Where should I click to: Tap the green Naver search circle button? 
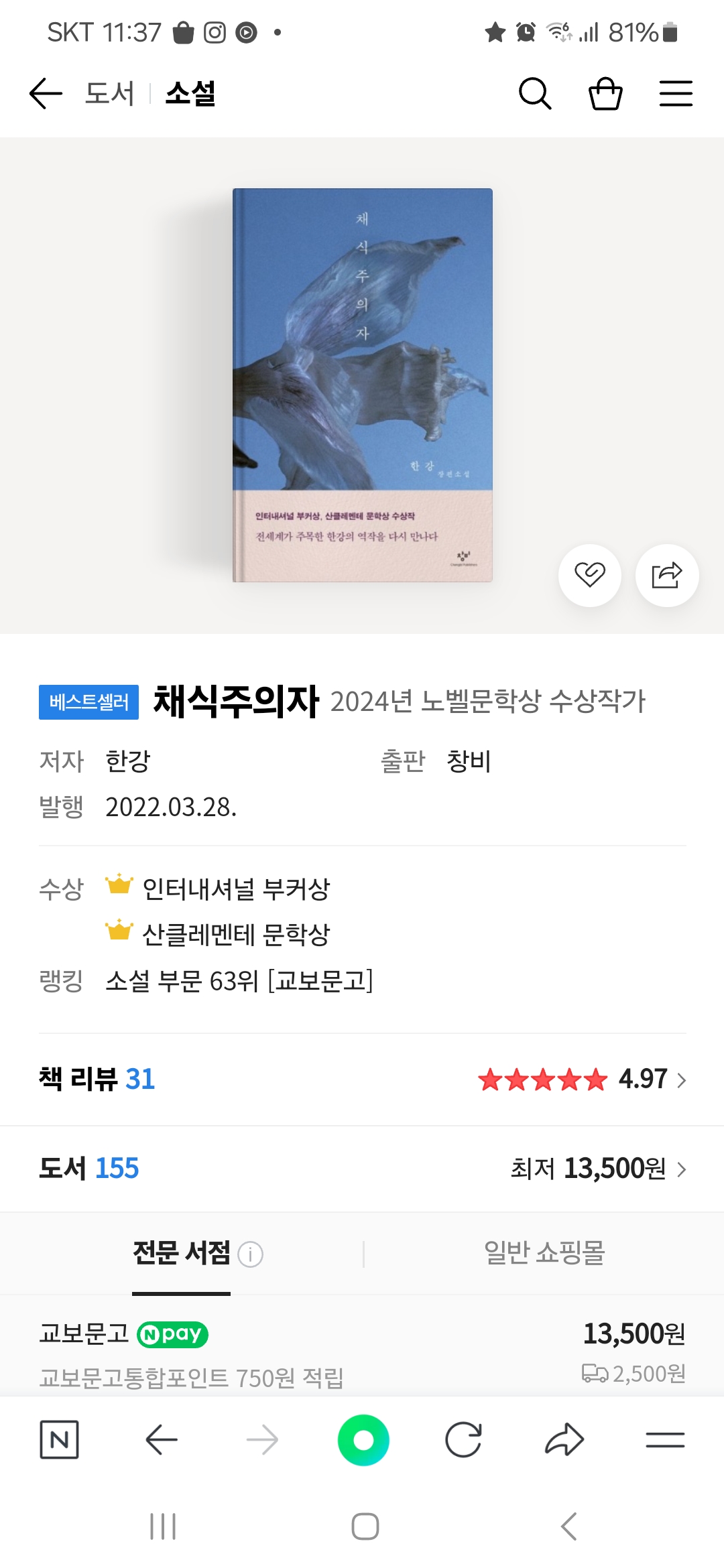[x=363, y=1439]
